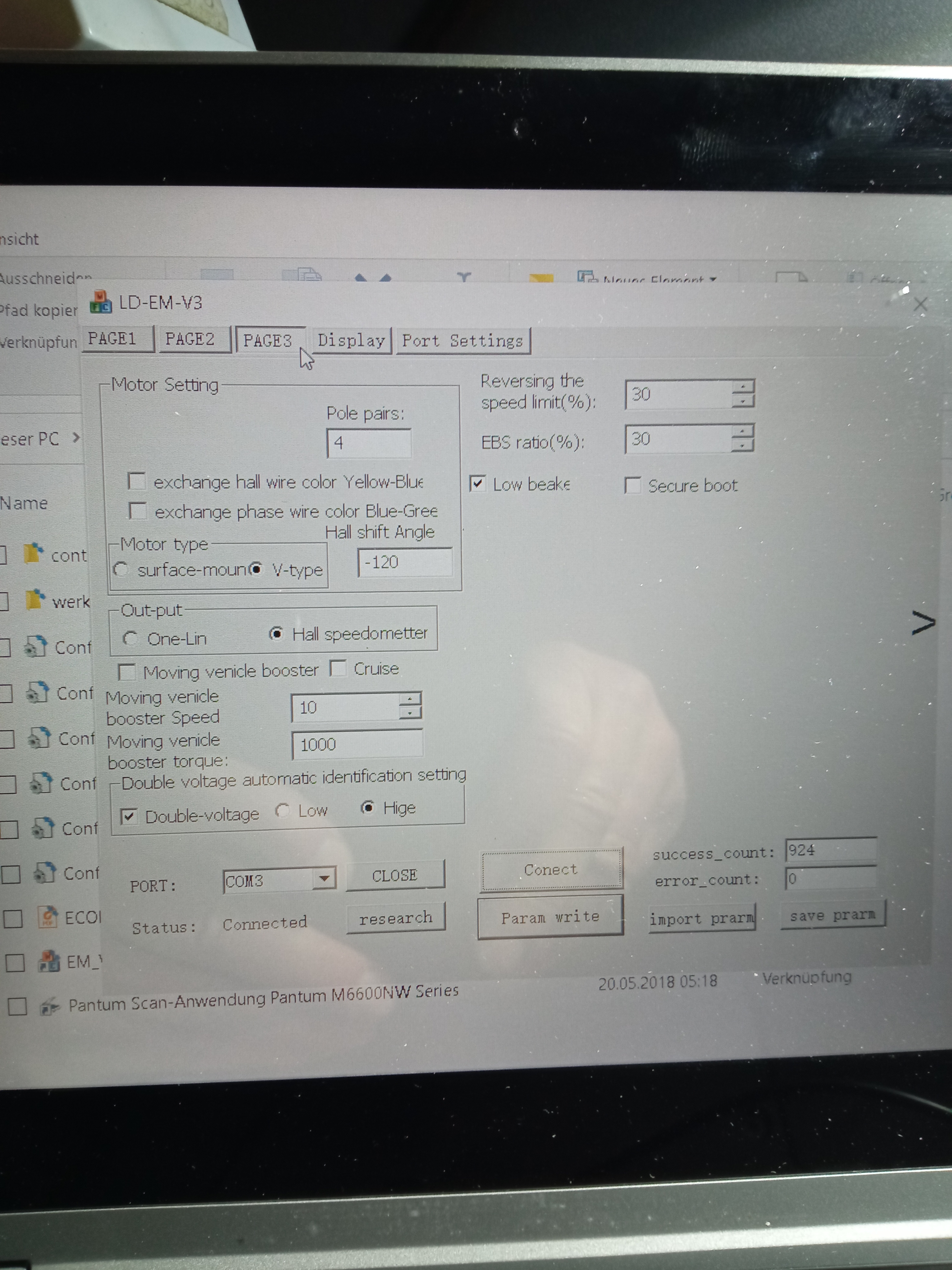The height and width of the screenshot is (1270, 952).
Task: Click the EM_V program file icon
Action: (49, 960)
